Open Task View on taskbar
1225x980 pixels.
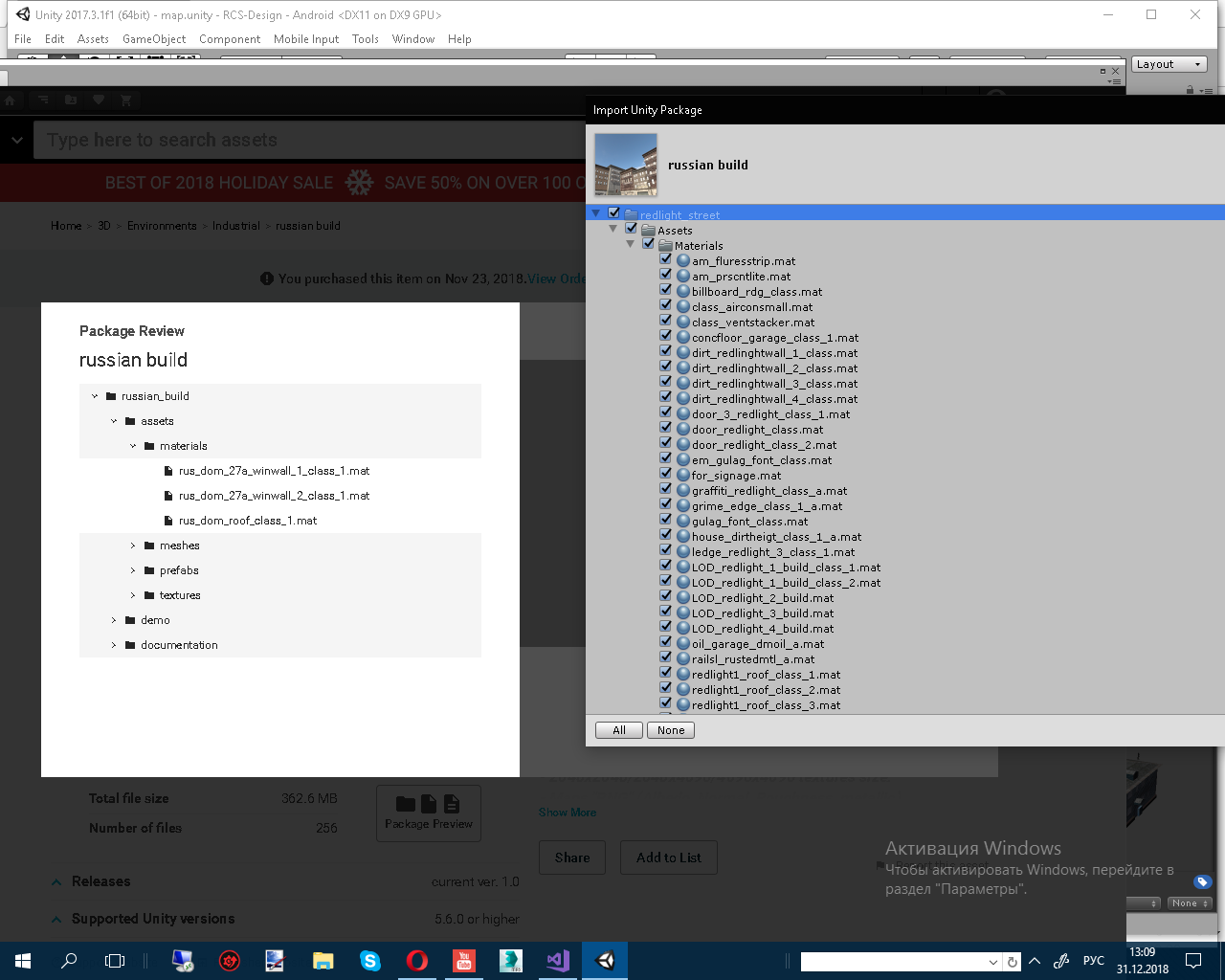pyautogui.click(x=115, y=961)
